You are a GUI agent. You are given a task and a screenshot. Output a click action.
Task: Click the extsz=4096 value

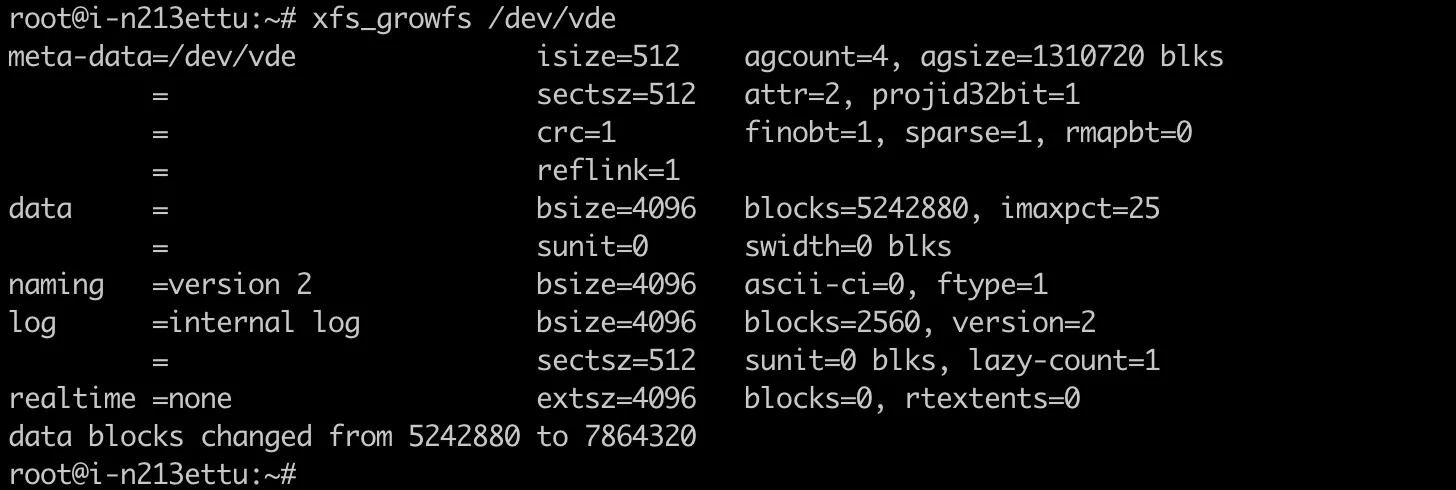click(x=616, y=399)
